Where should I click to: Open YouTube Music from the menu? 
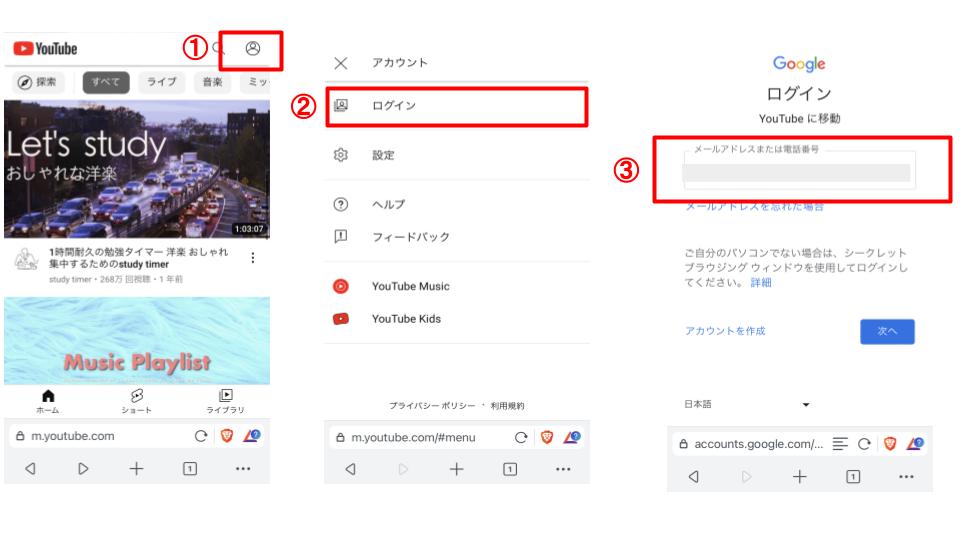457,286
